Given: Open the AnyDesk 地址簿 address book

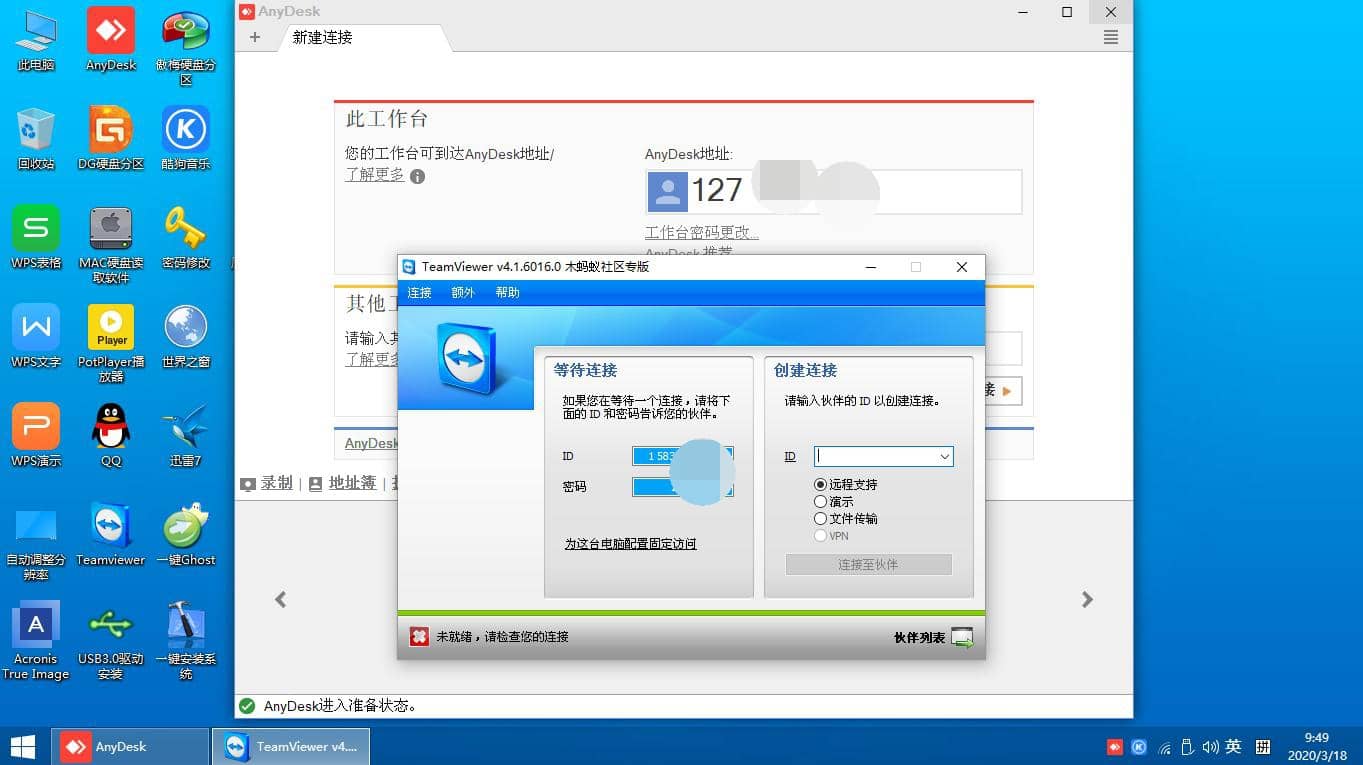Looking at the screenshot, I should point(352,483).
